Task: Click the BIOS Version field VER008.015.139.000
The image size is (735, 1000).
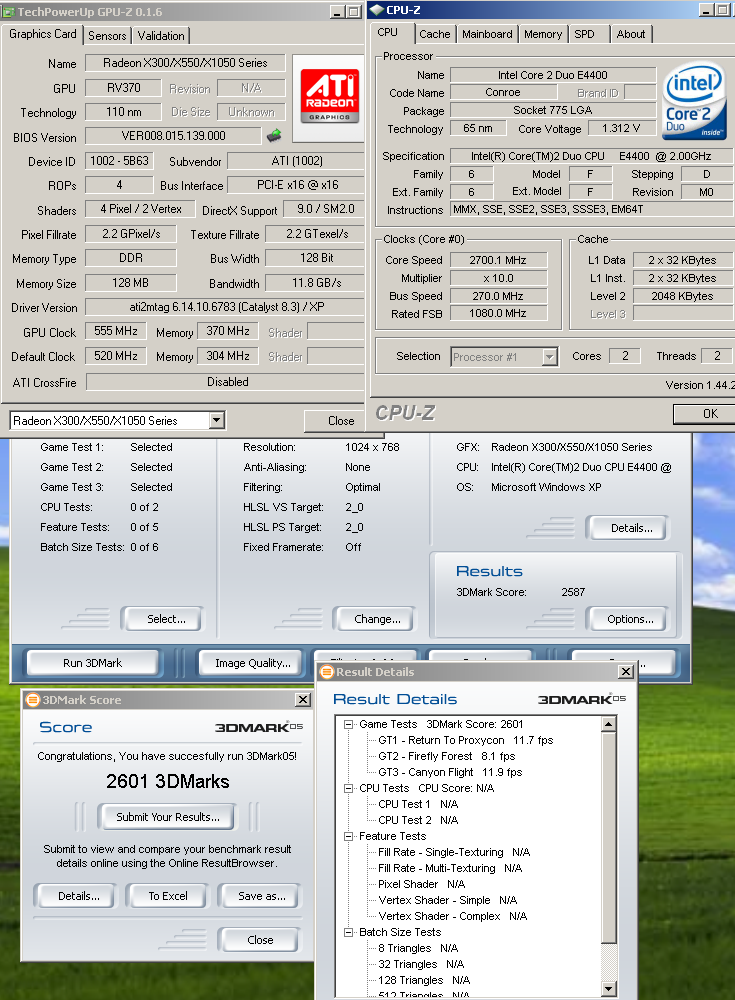Action: [x=174, y=136]
